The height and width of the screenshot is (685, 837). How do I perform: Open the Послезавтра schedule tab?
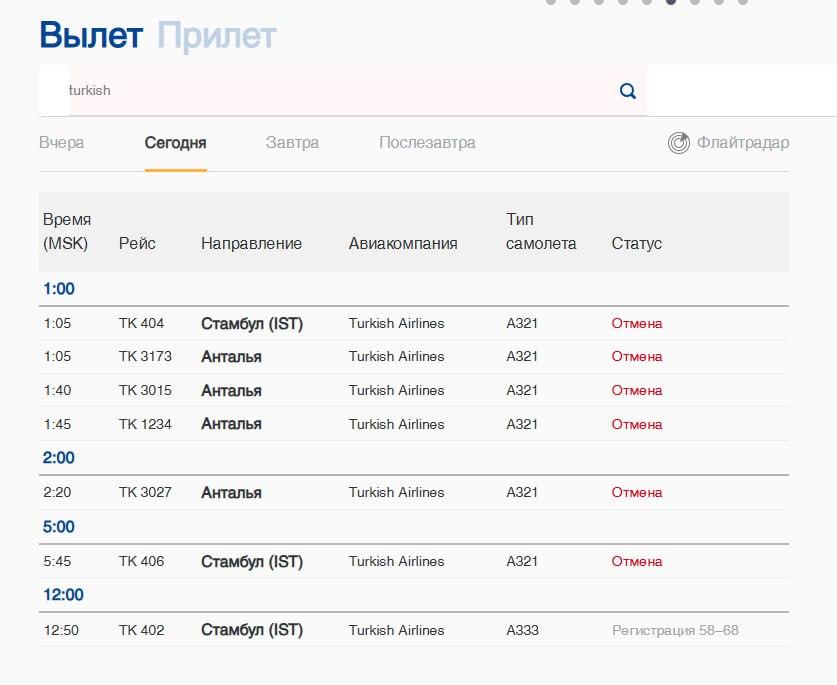[x=427, y=143]
